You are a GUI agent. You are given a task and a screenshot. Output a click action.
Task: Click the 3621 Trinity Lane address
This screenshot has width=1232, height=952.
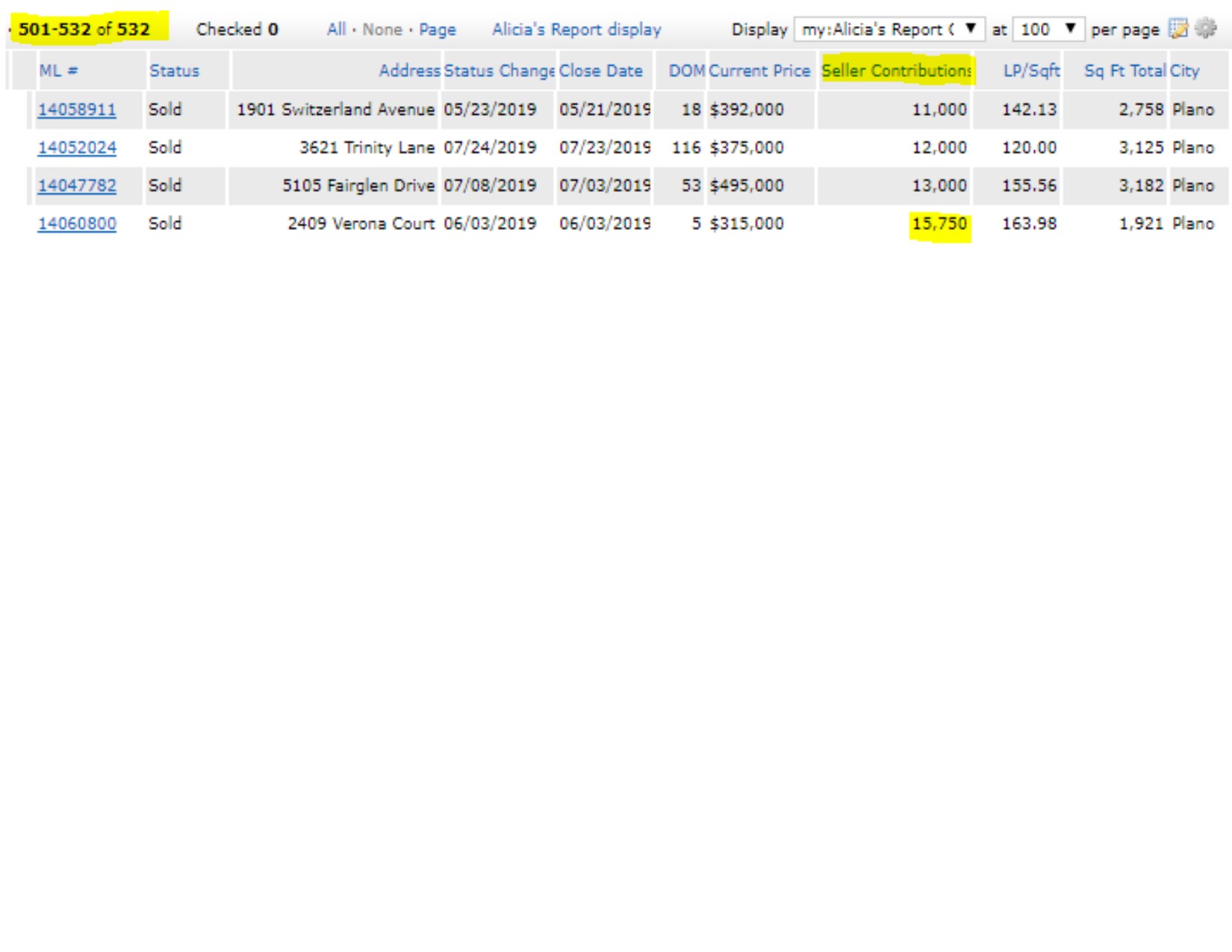[367, 148]
